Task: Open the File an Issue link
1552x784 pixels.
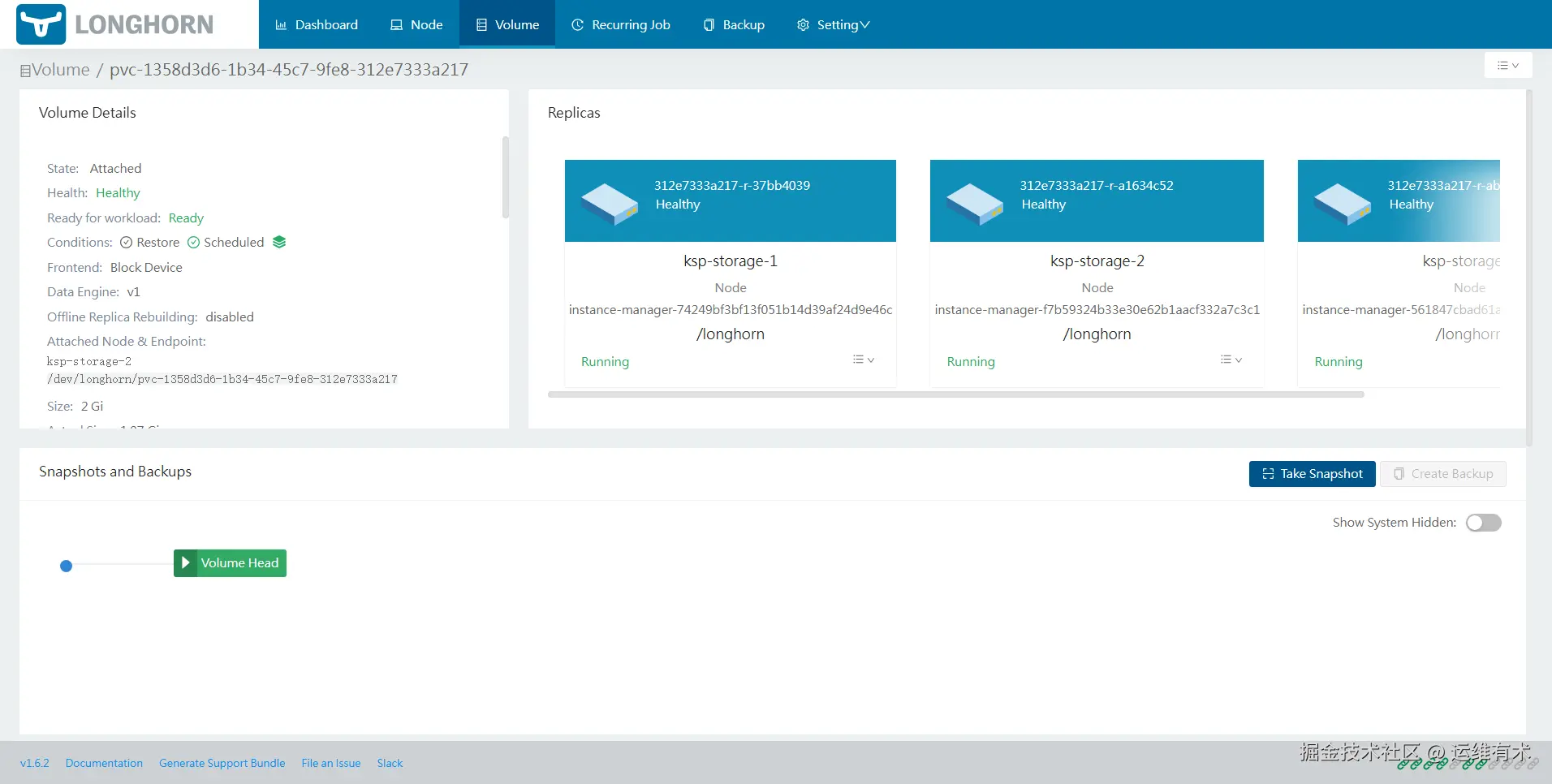Action: coord(331,763)
